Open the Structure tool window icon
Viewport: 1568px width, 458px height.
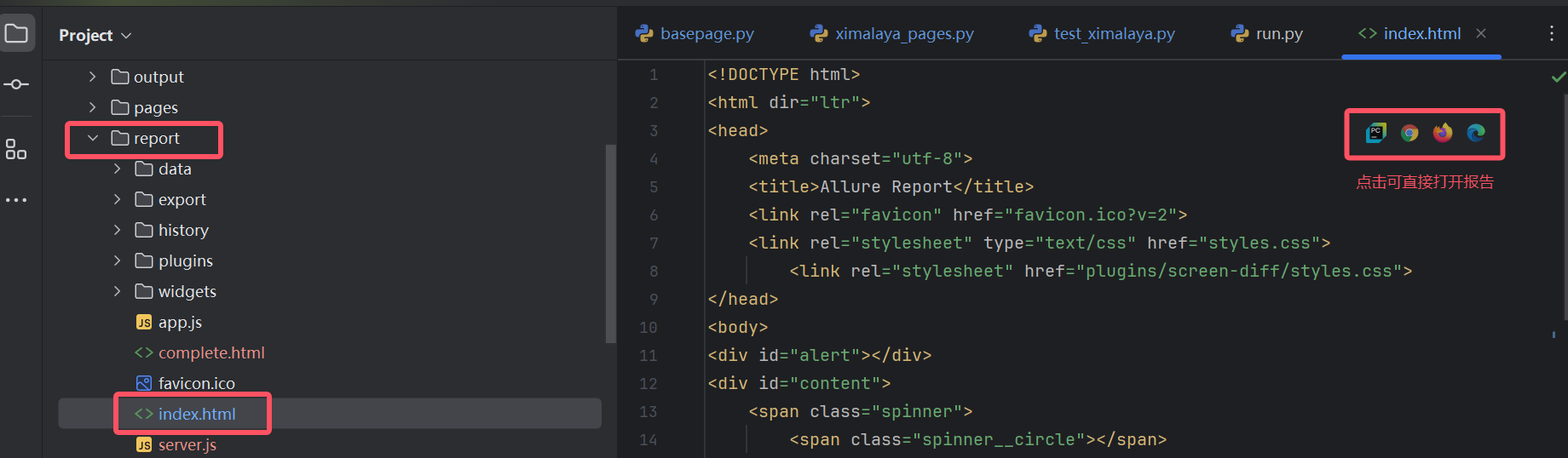tap(16, 149)
